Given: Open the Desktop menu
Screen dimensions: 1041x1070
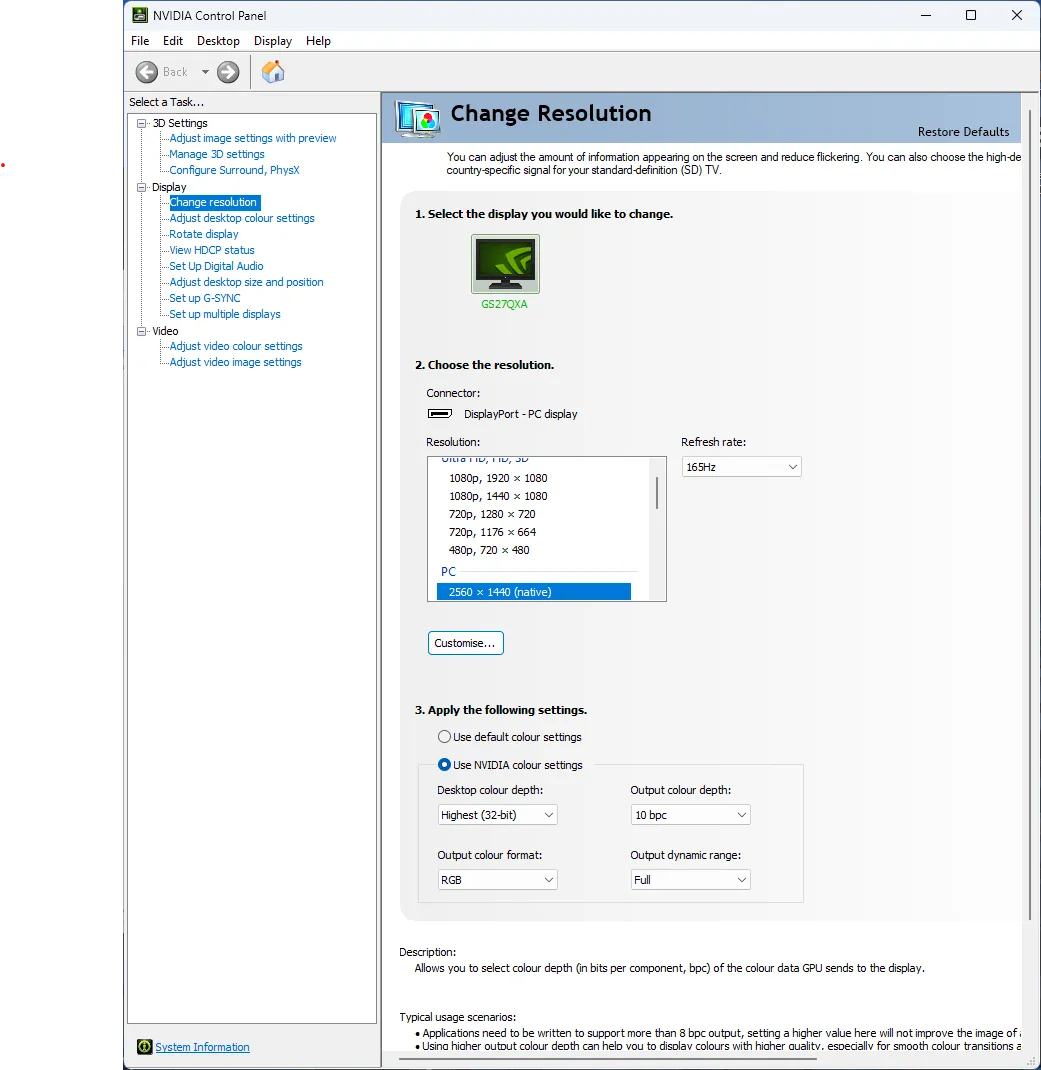Looking at the screenshot, I should coord(218,41).
